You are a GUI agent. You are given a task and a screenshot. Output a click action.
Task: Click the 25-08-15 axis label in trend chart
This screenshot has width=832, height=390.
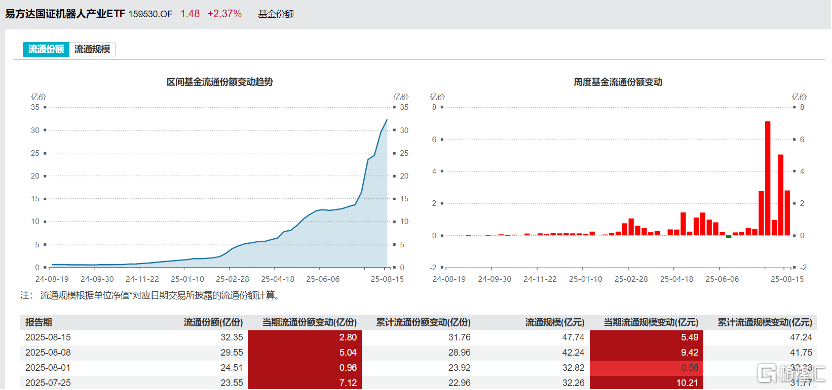[x=386, y=279]
